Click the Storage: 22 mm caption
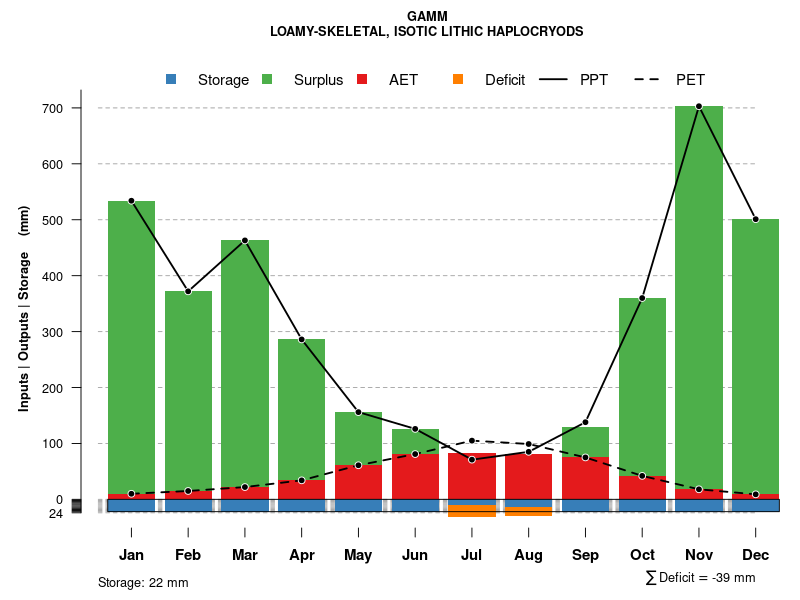 coord(143,582)
